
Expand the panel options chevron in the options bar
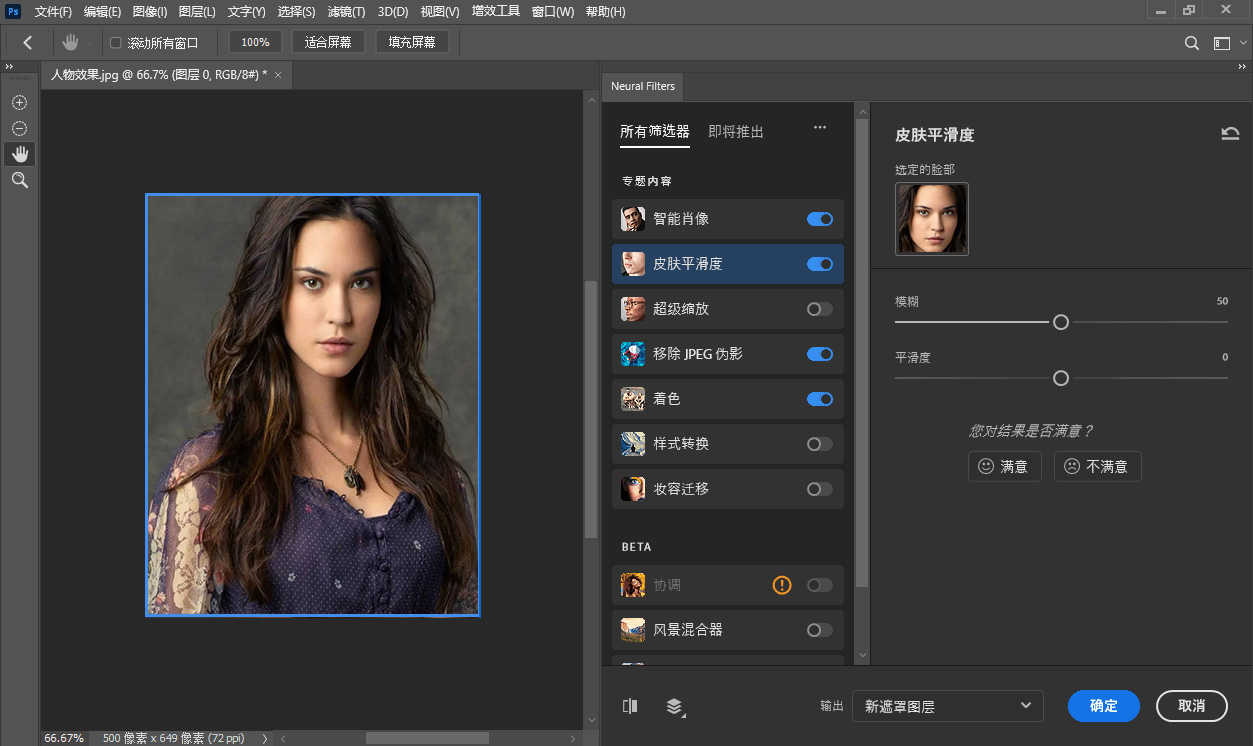(1243, 43)
